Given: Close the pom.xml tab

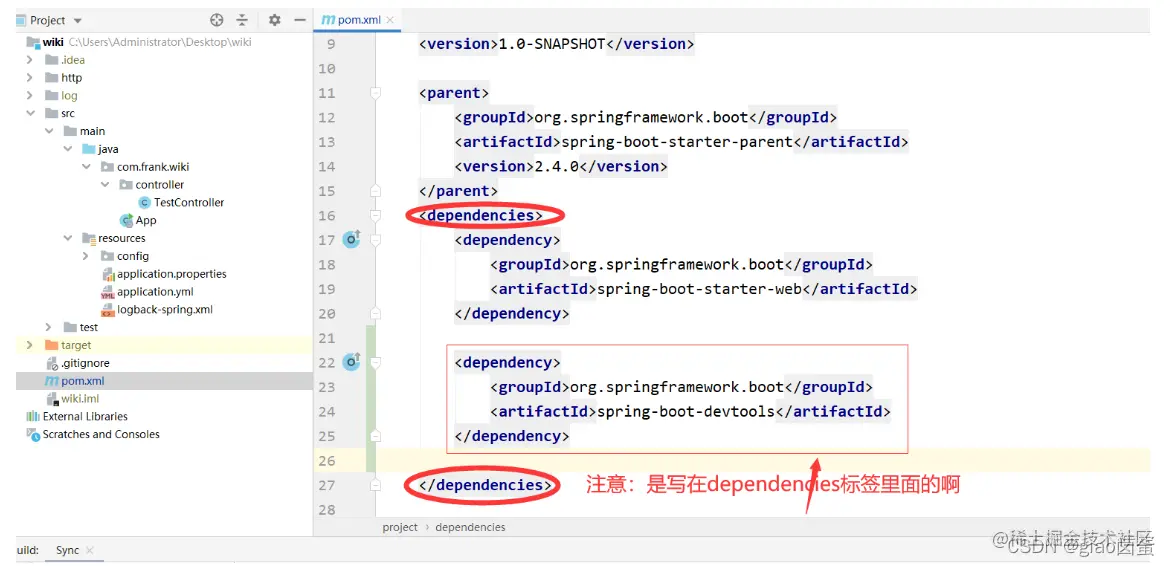Looking at the screenshot, I should 392,20.
